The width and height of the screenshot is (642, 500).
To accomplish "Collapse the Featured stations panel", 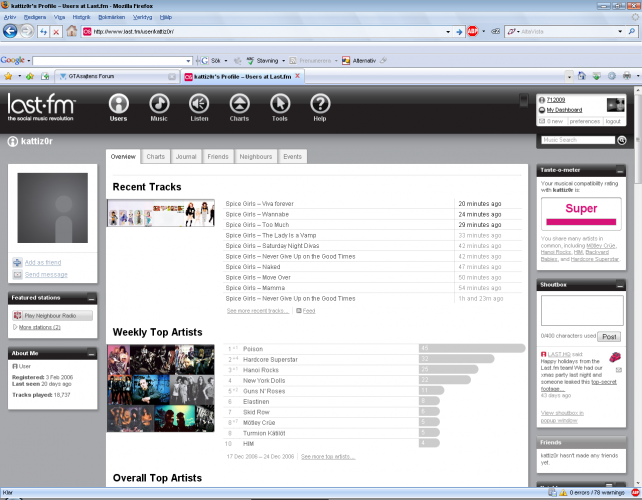I will pyautogui.click(x=91, y=298).
